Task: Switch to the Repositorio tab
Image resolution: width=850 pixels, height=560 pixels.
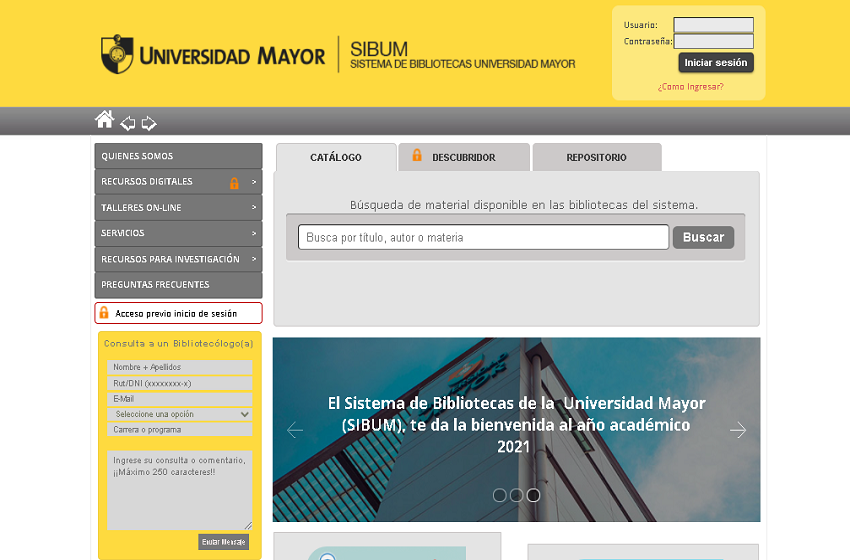Action: tap(597, 157)
